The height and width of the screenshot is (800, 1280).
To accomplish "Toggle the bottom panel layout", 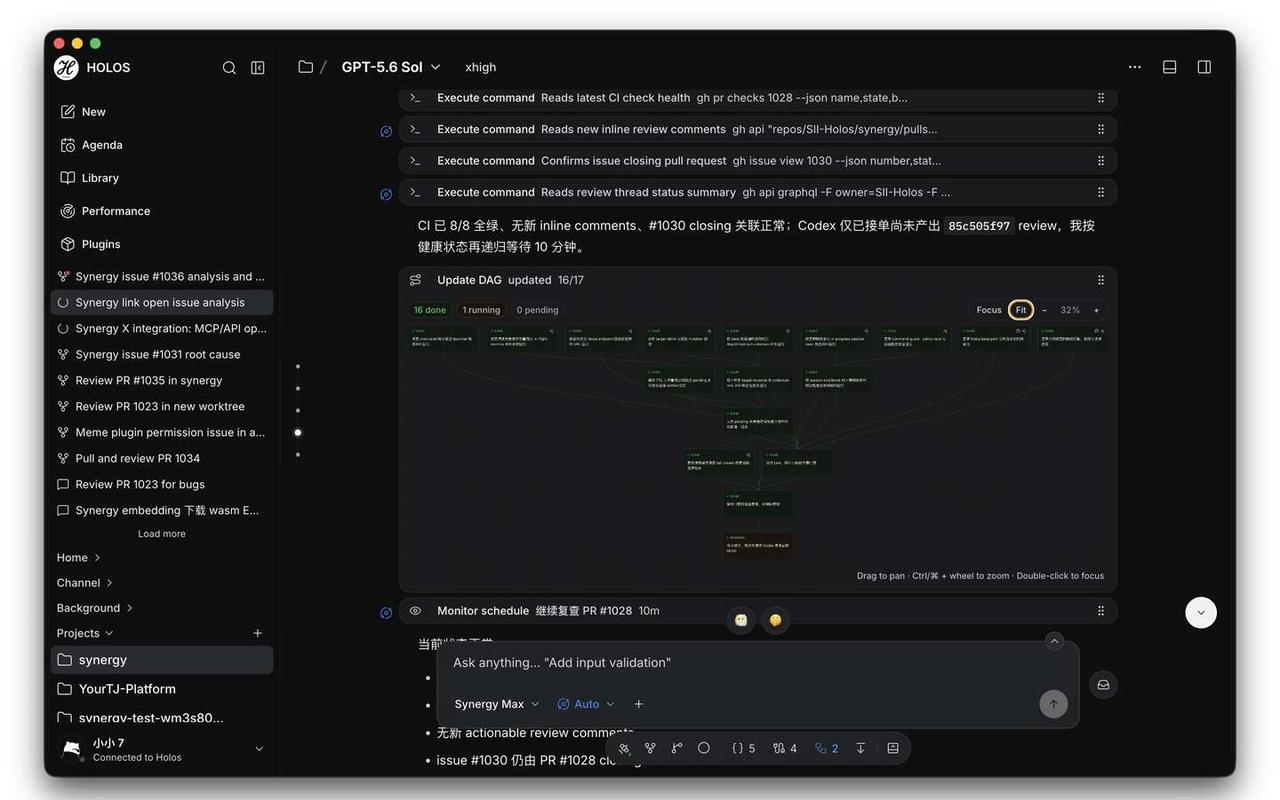I will [1169, 67].
